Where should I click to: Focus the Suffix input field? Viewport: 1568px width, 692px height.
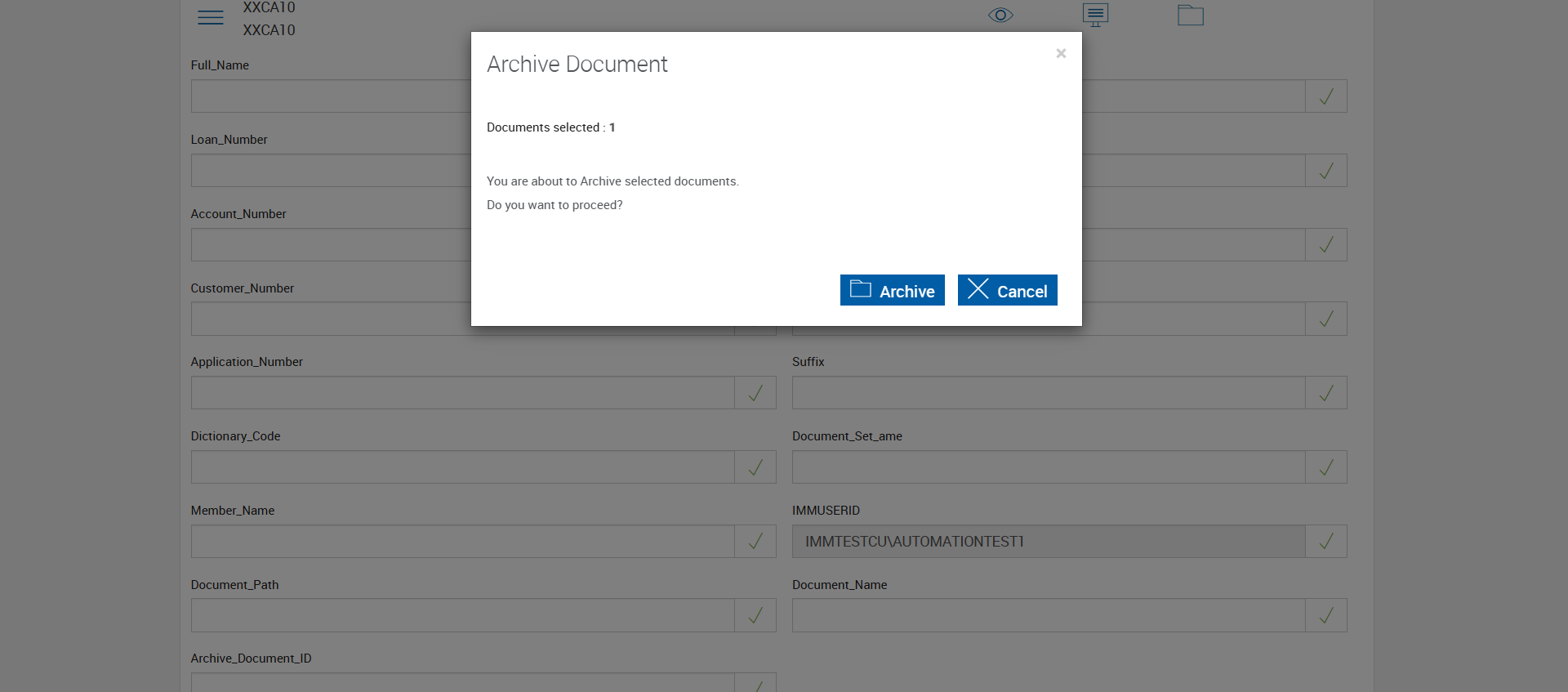click(x=1049, y=393)
